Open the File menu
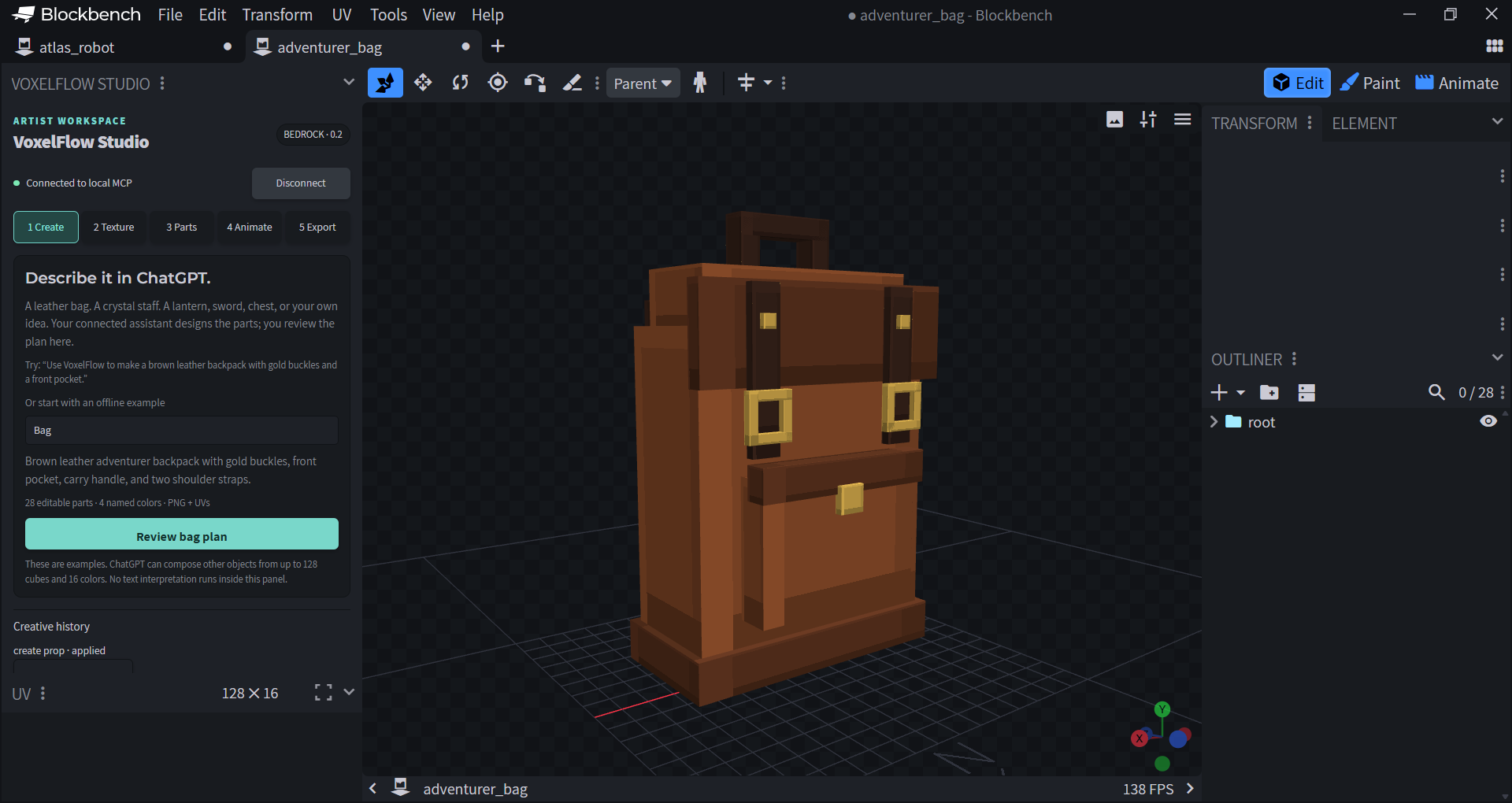This screenshot has height=803, width=1512. [x=170, y=15]
